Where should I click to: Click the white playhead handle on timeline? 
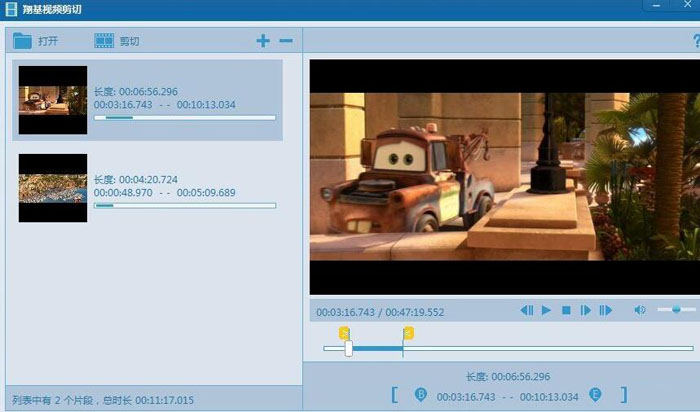point(349,348)
